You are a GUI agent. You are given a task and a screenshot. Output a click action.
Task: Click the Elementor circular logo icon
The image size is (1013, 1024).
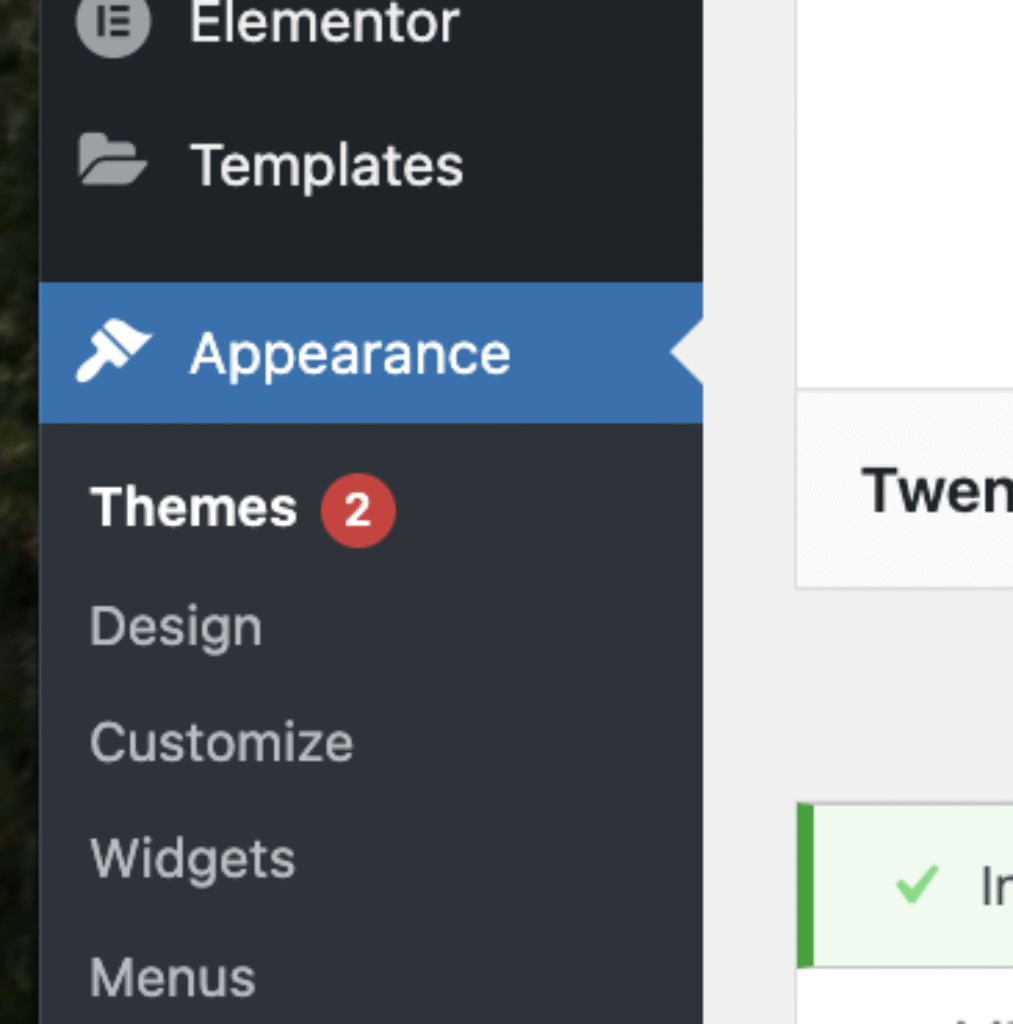[x=113, y=24]
